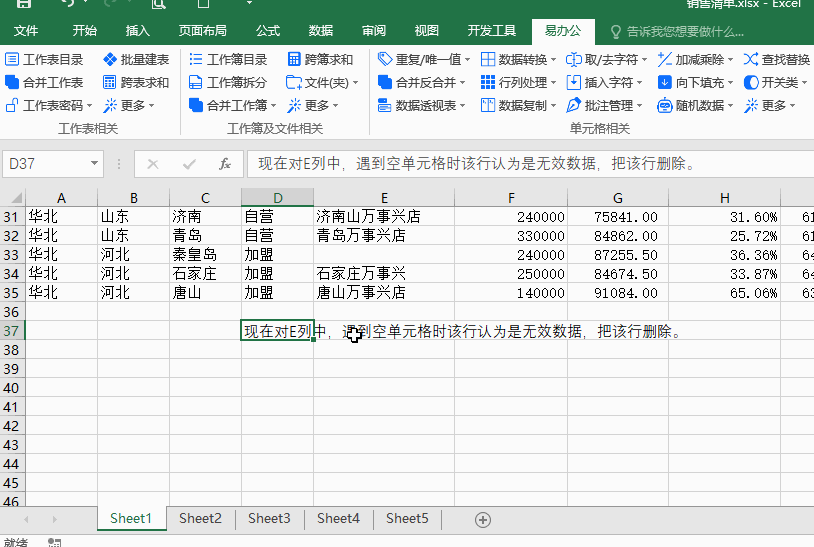Switch to Sheet3 tab
The height and width of the screenshot is (547, 814).
click(x=269, y=518)
